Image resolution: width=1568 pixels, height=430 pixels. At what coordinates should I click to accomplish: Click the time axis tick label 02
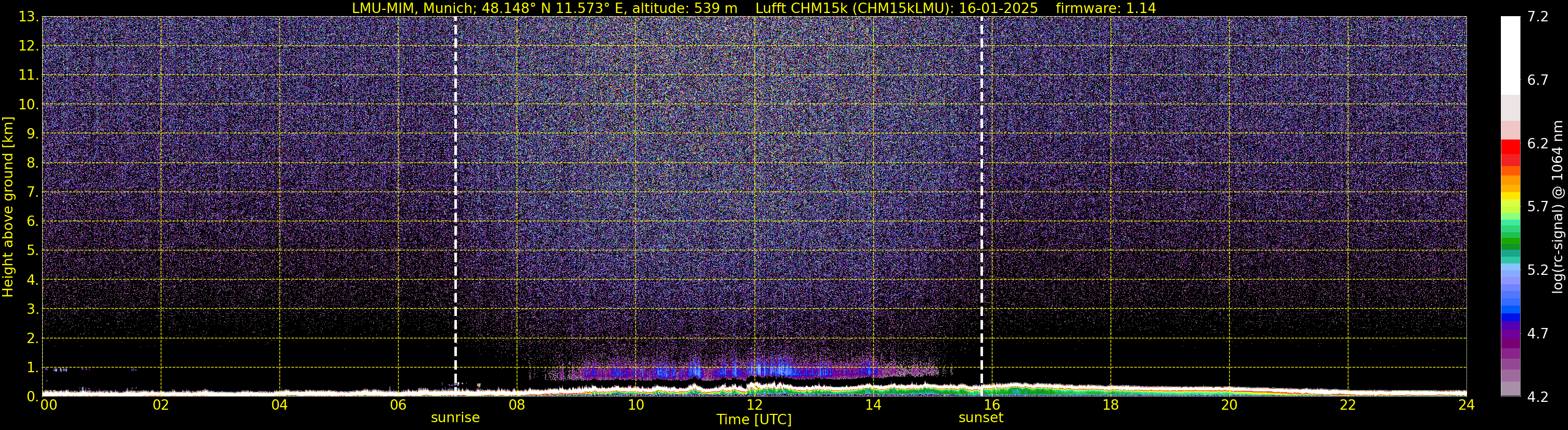(x=161, y=405)
